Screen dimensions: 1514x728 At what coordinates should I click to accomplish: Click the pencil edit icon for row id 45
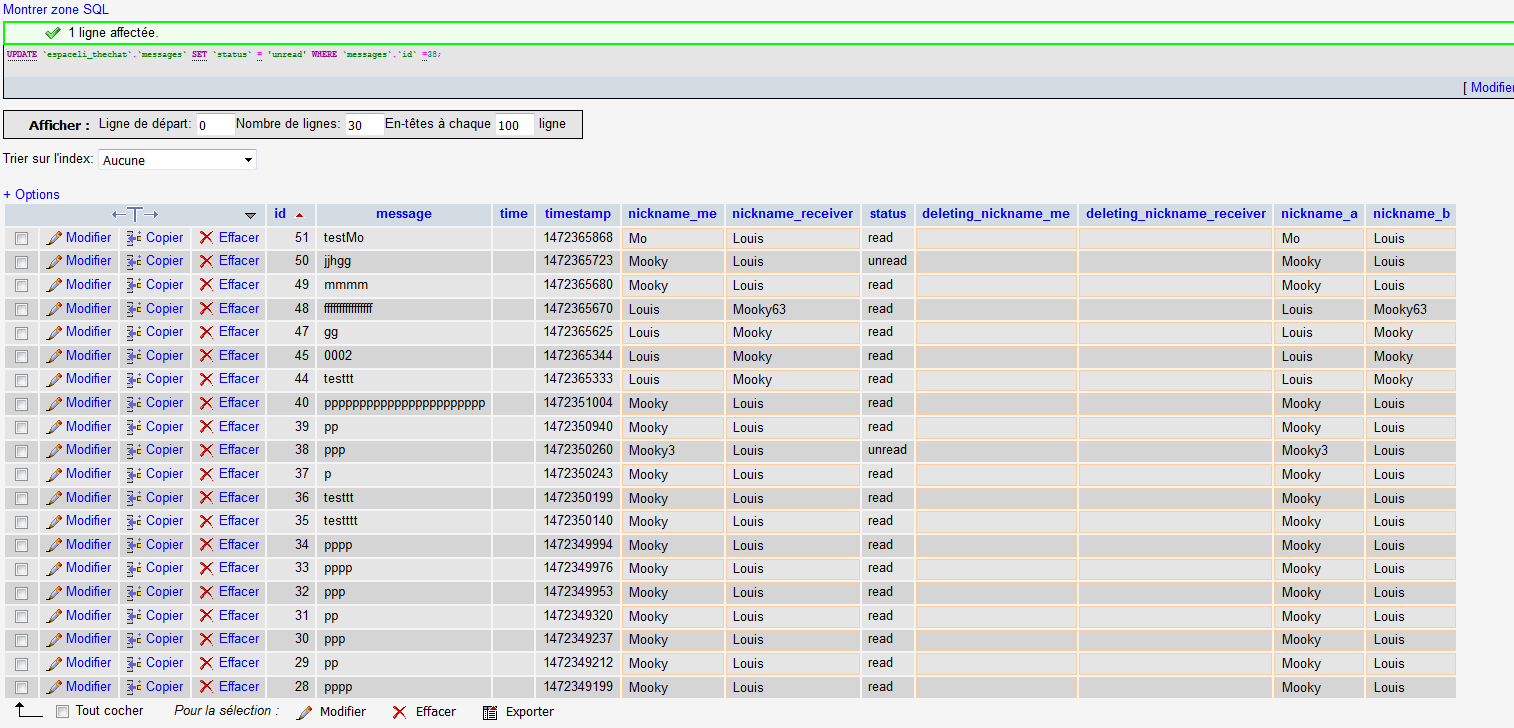(x=54, y=356)
